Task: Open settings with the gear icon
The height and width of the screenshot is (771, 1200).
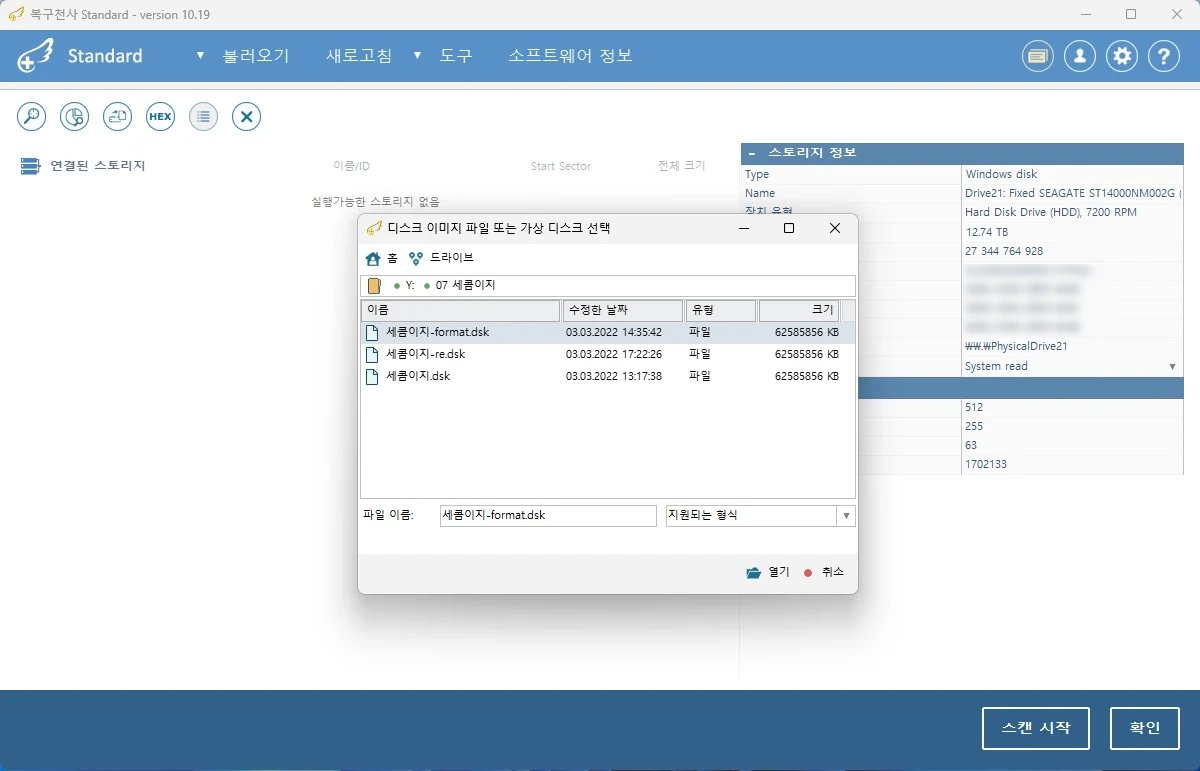Action: [x=1122, y=56]
